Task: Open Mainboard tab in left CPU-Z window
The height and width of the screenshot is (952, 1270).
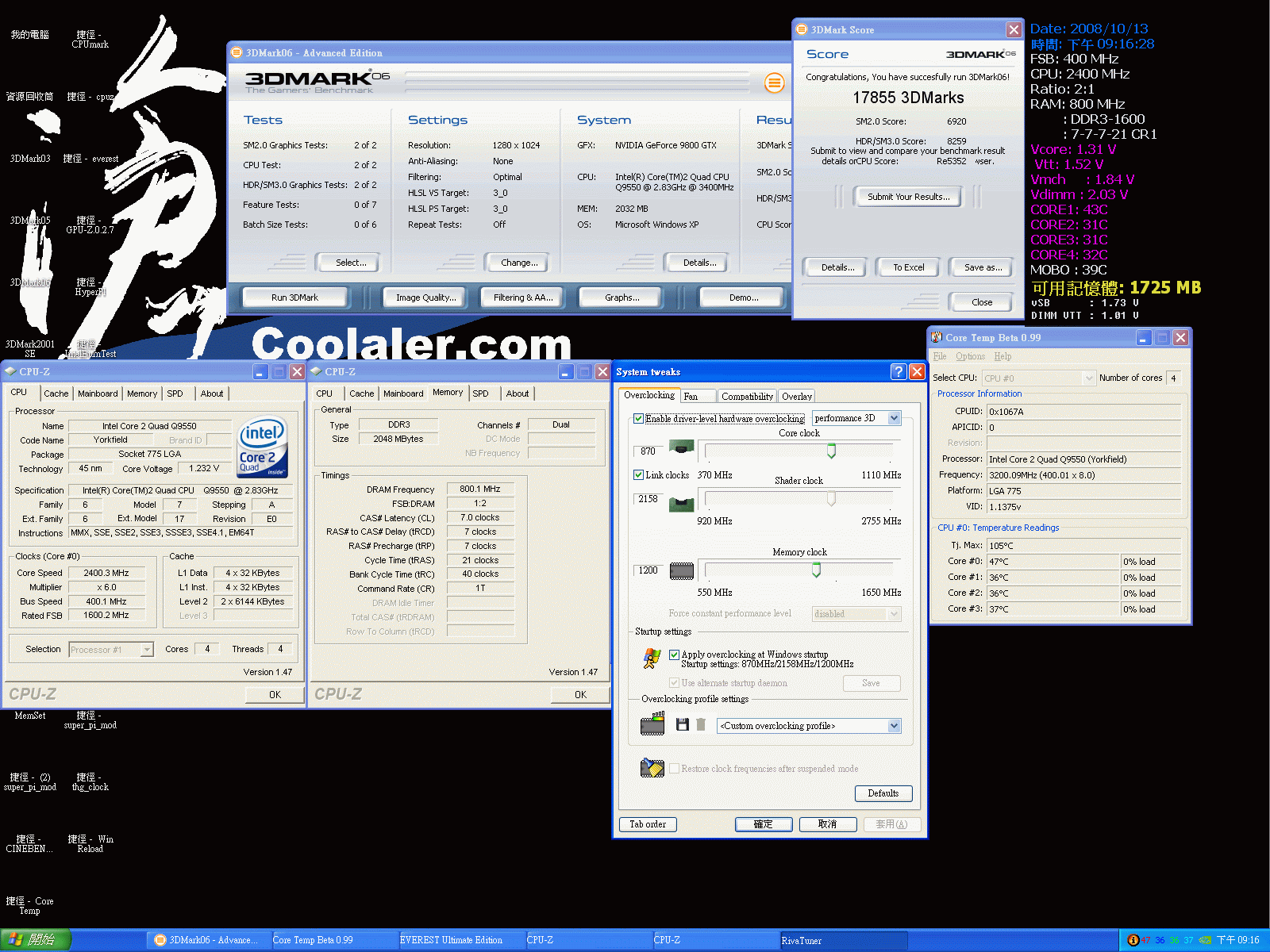Action: (98, 393)
